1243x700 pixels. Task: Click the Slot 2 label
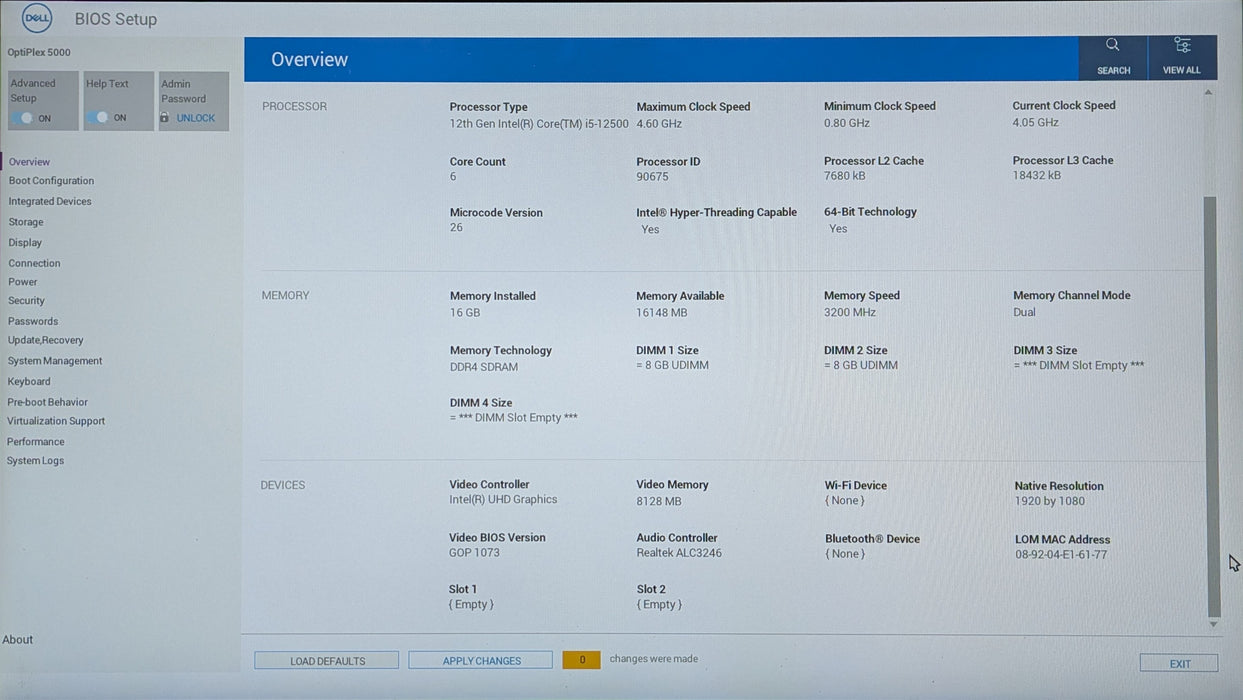click(x=651, y=590)
